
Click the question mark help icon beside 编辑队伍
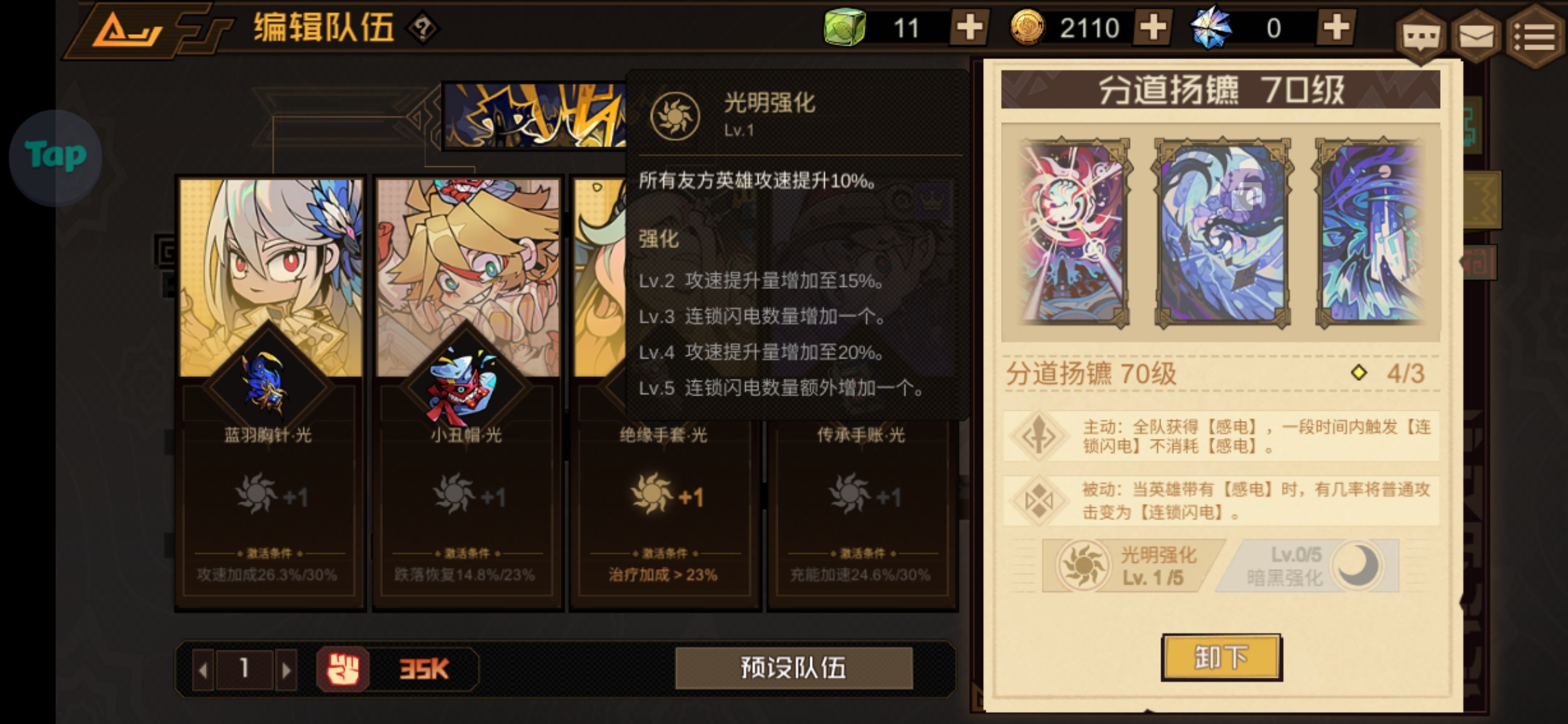point(423,29)
